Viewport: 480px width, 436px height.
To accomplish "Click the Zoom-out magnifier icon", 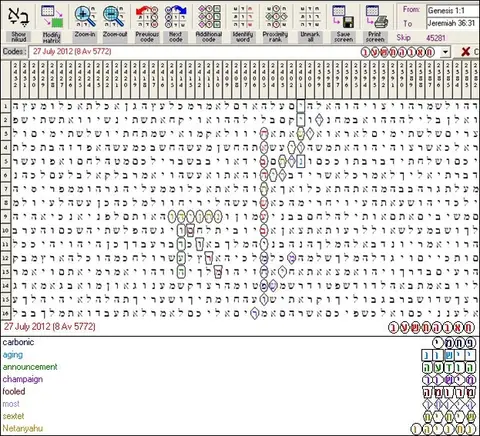I will (115, 16).
